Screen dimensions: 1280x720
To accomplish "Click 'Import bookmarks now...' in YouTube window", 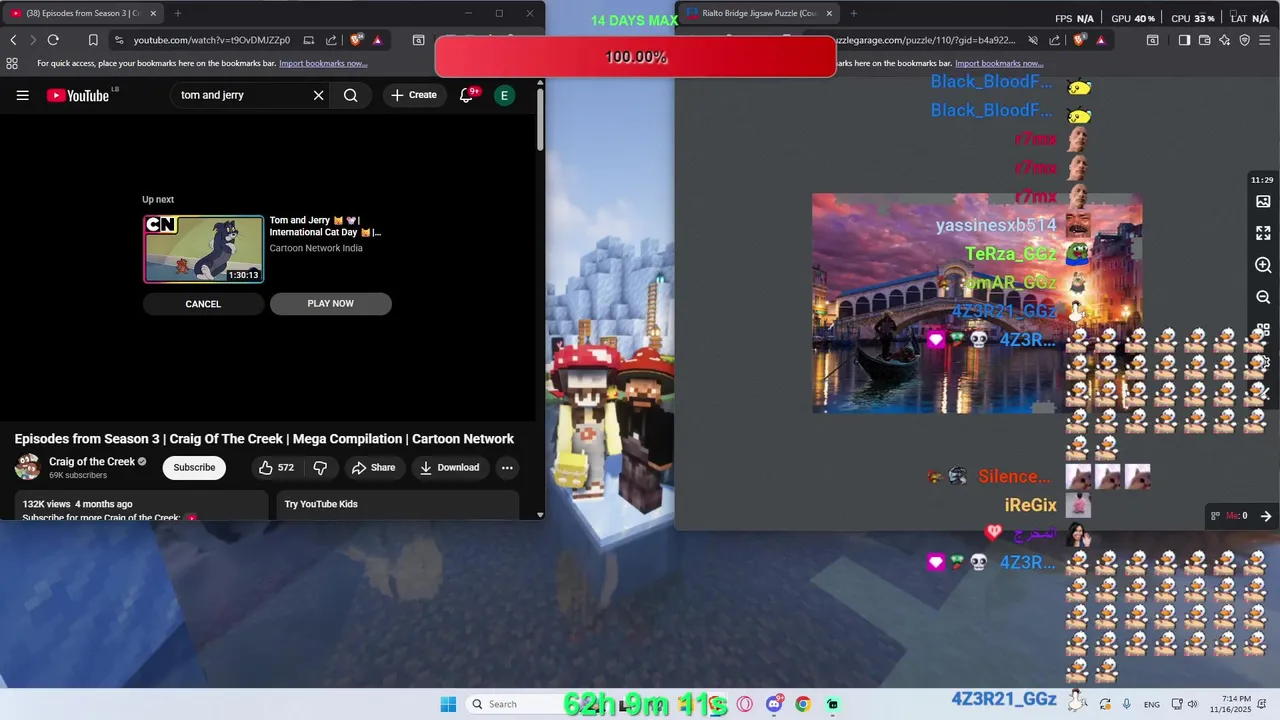I will click(x=323, y=63).
